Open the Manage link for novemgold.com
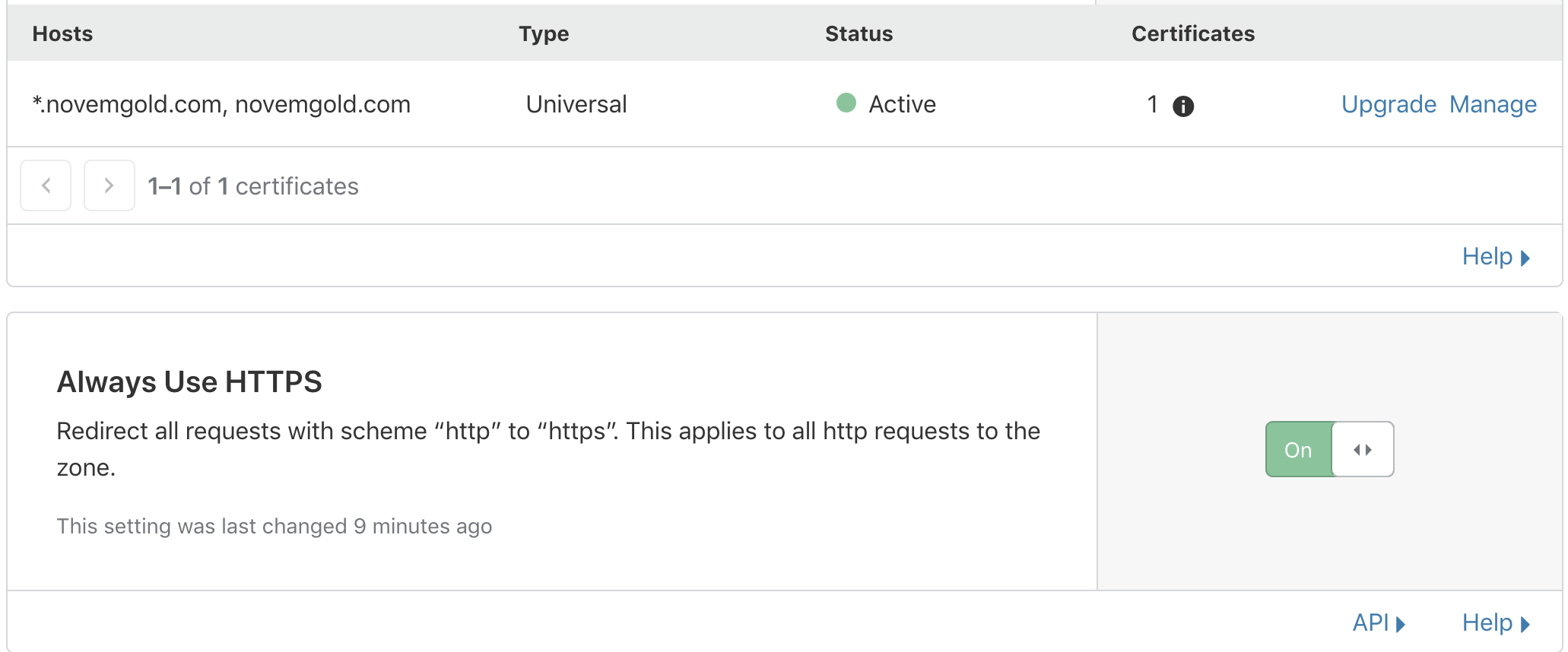 (x=1493, y=104)
